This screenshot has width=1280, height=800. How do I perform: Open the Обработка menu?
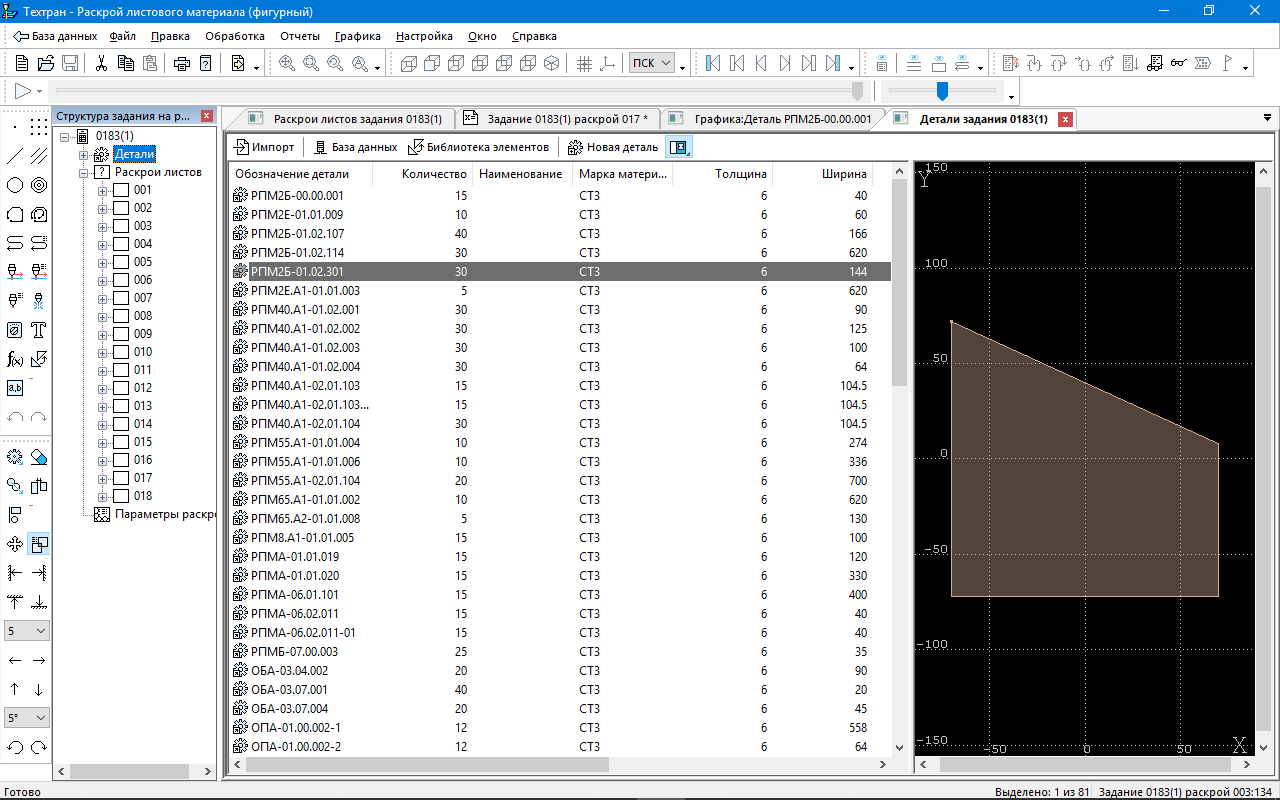click(234, 36)
